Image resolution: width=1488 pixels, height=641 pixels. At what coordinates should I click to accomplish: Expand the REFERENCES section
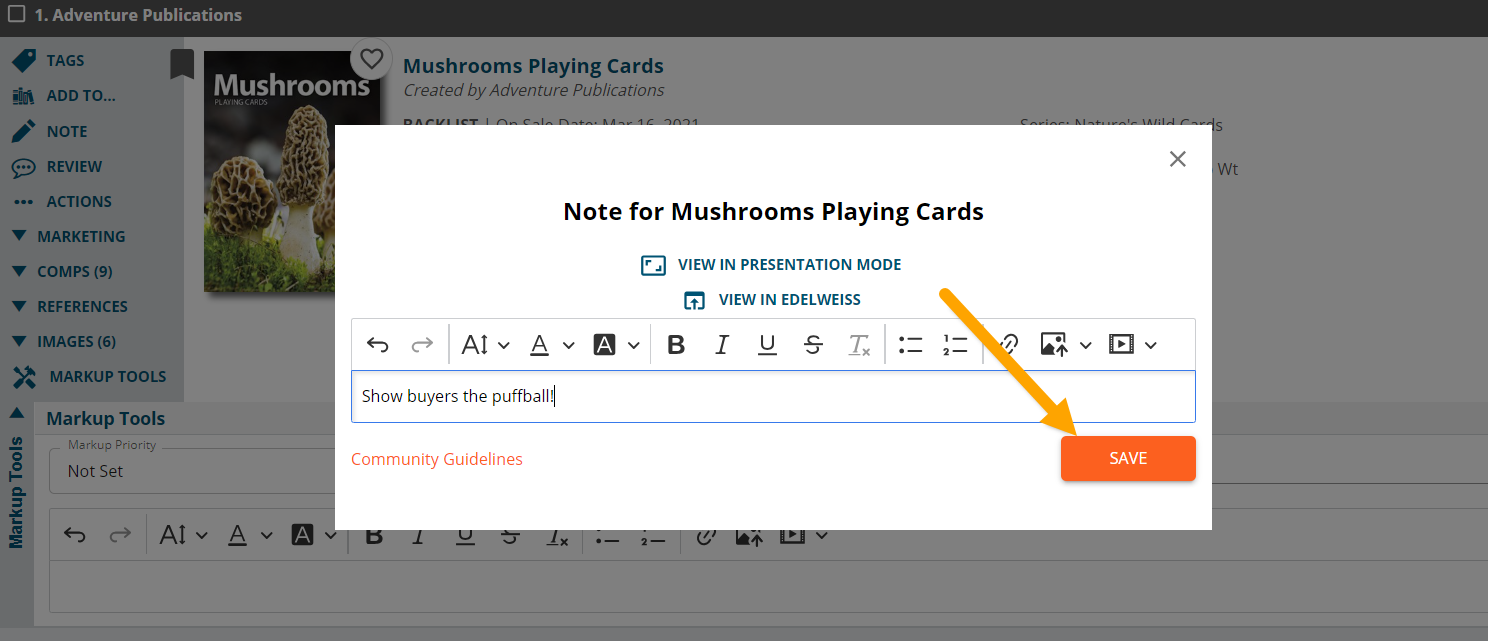point(70,306)
